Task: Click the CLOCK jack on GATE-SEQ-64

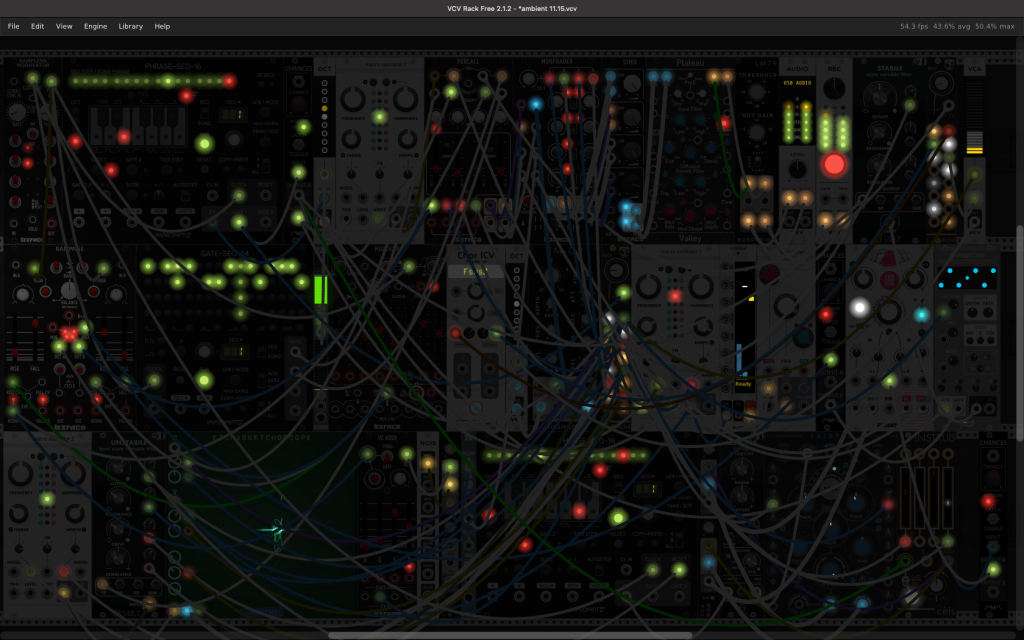Action: 154,380
